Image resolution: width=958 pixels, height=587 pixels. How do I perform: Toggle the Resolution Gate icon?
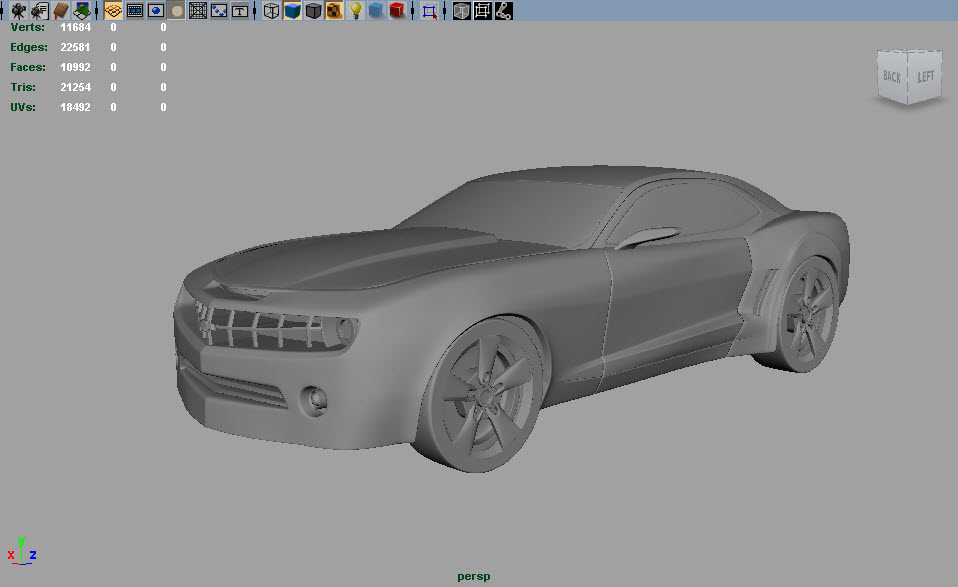(x=156, y=10)
